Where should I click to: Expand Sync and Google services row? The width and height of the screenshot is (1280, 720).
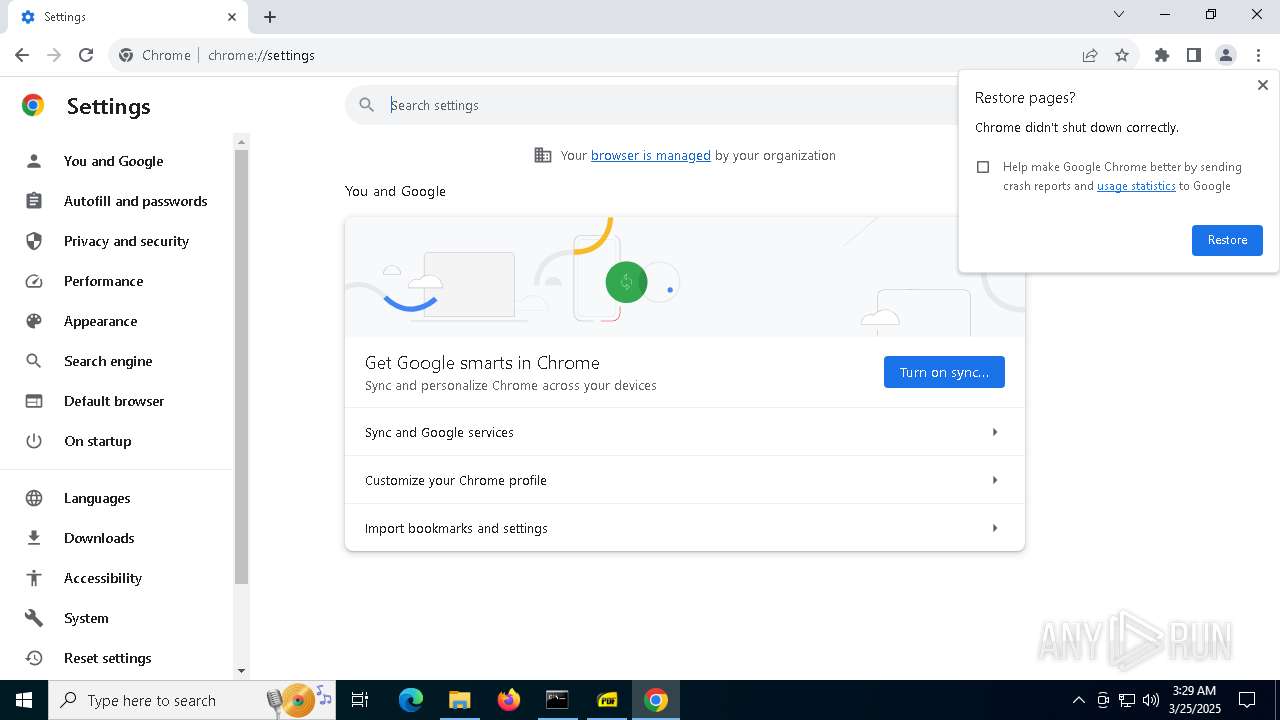[685, 432]
